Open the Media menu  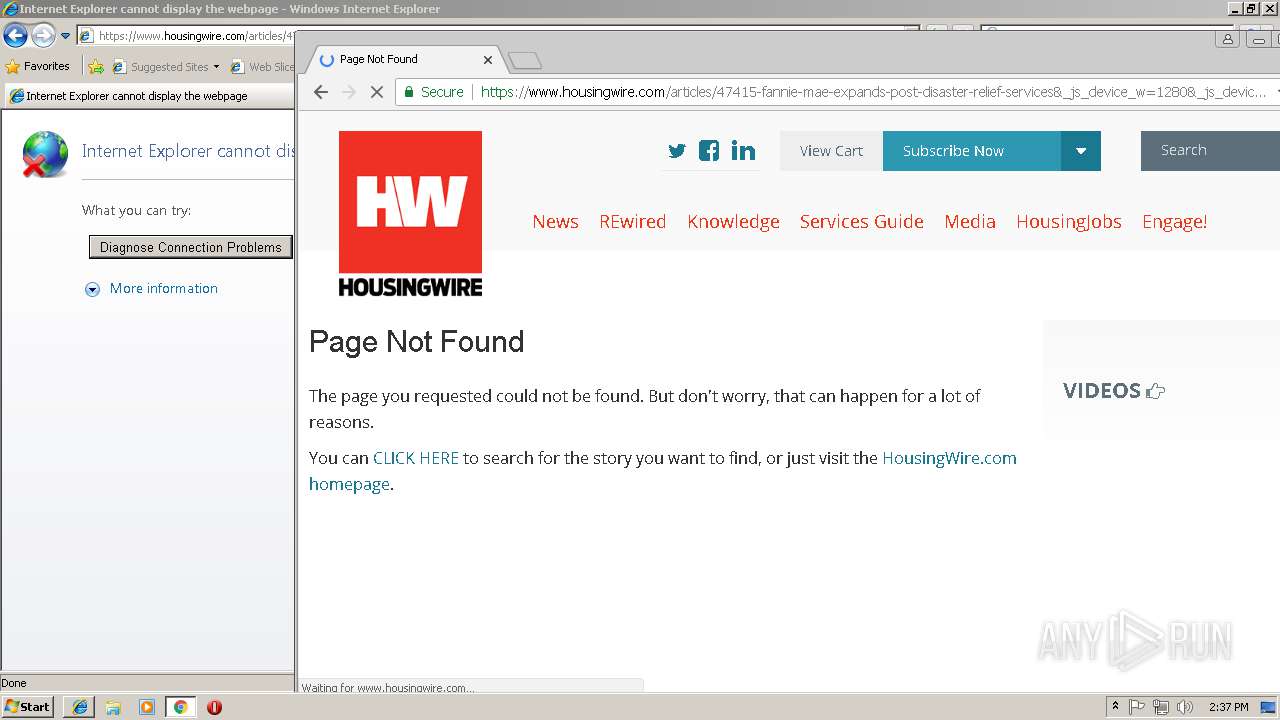coord(969,222)
